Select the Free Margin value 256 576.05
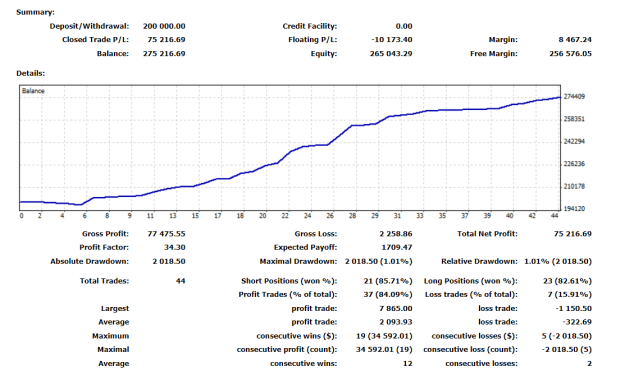The width and height of the screenshot is (625, 371). pyautogui.click(x=570, y=54)
